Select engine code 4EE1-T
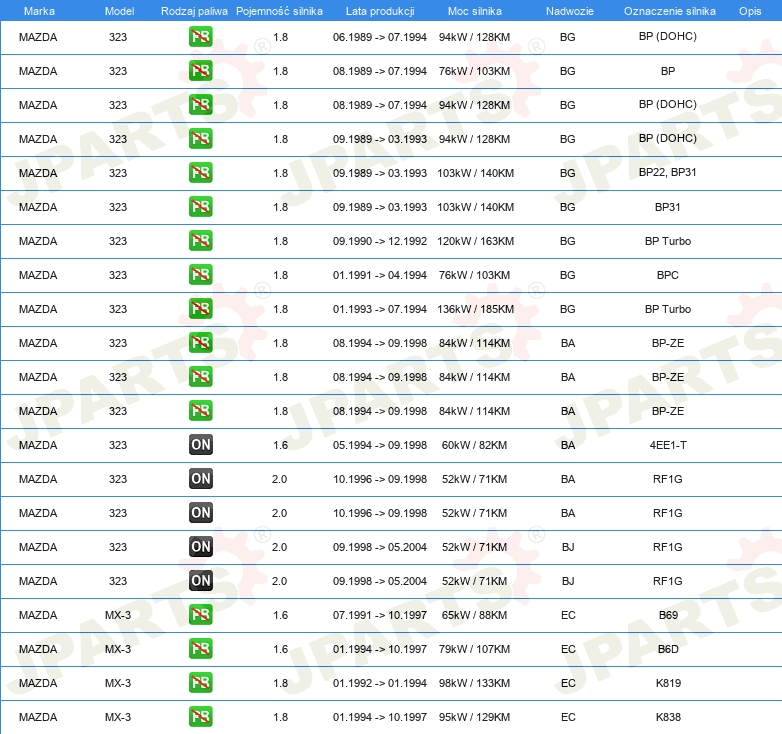 (667, 445)
